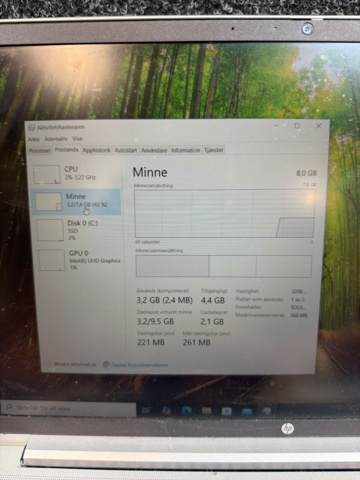Open the Autostart tab
The width and height of the screenshot is (360, 480).
126,150
